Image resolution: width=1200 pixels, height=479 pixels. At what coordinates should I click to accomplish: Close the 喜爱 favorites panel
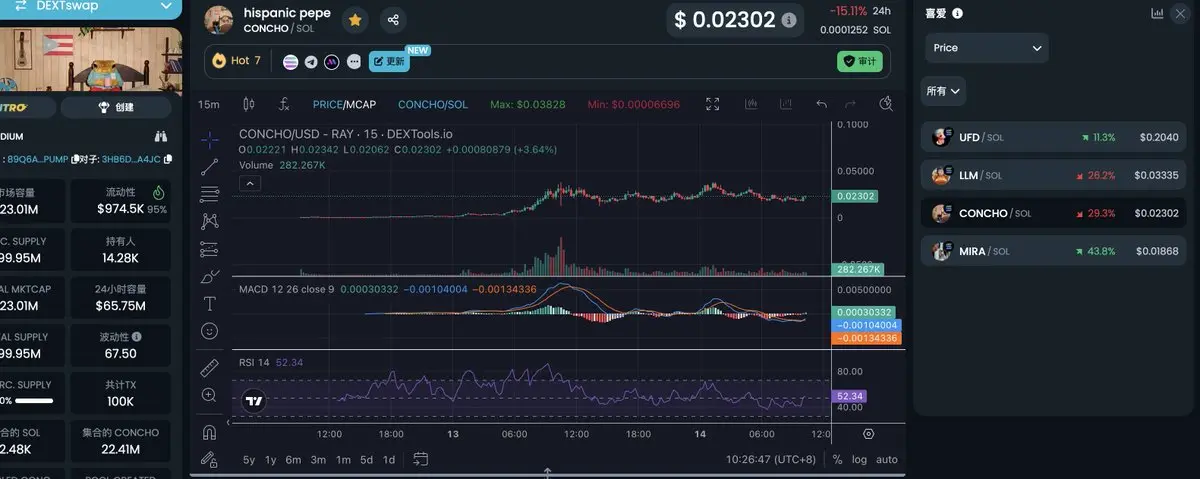pyautogui.click(x=1178, y=14)
